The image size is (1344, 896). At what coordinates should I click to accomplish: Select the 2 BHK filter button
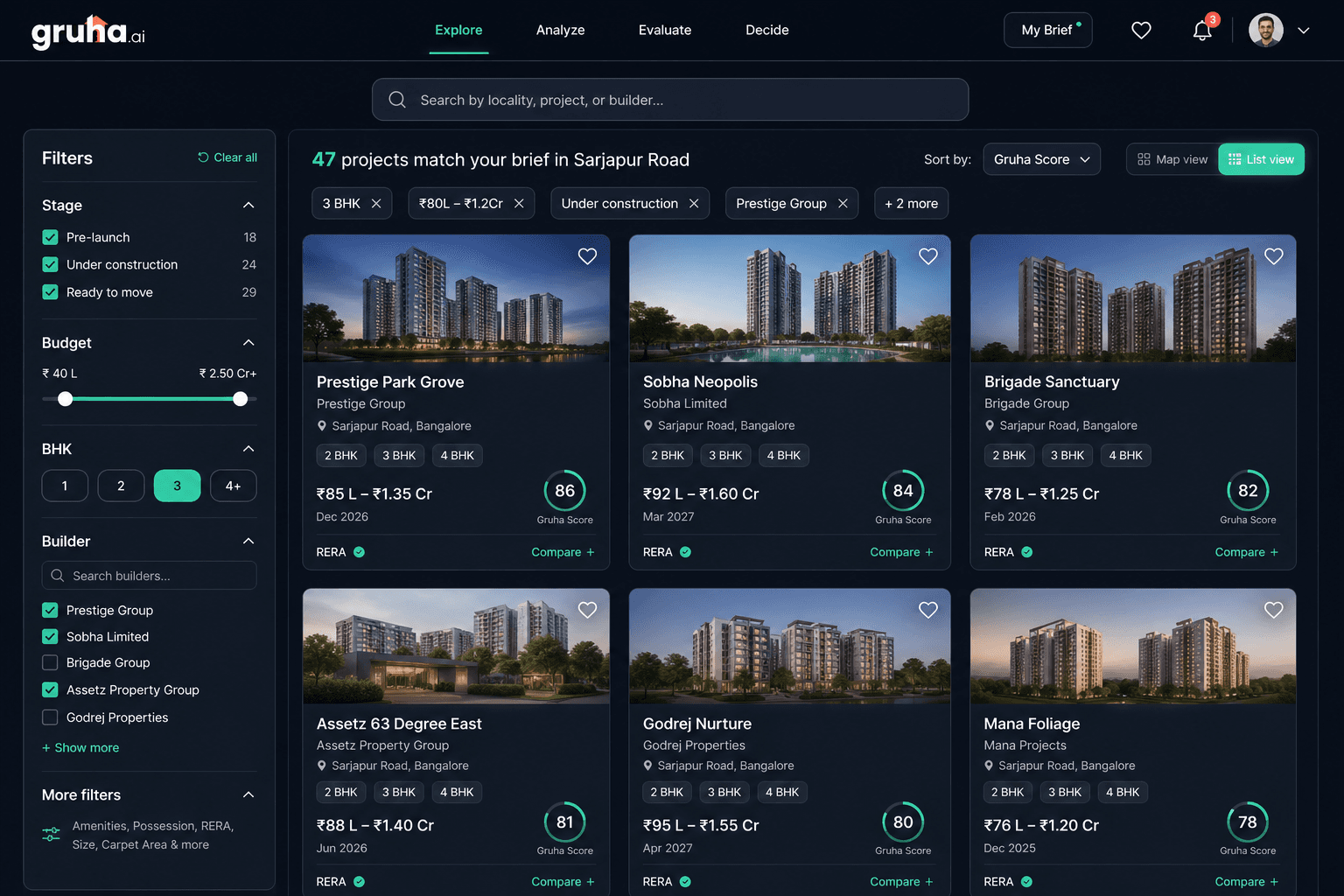121,486
